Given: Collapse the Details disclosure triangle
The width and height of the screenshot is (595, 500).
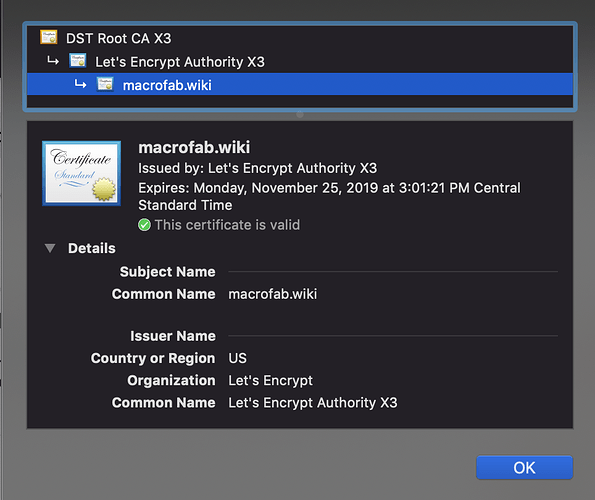Looking at the screenshot, I should coord(50,248).
